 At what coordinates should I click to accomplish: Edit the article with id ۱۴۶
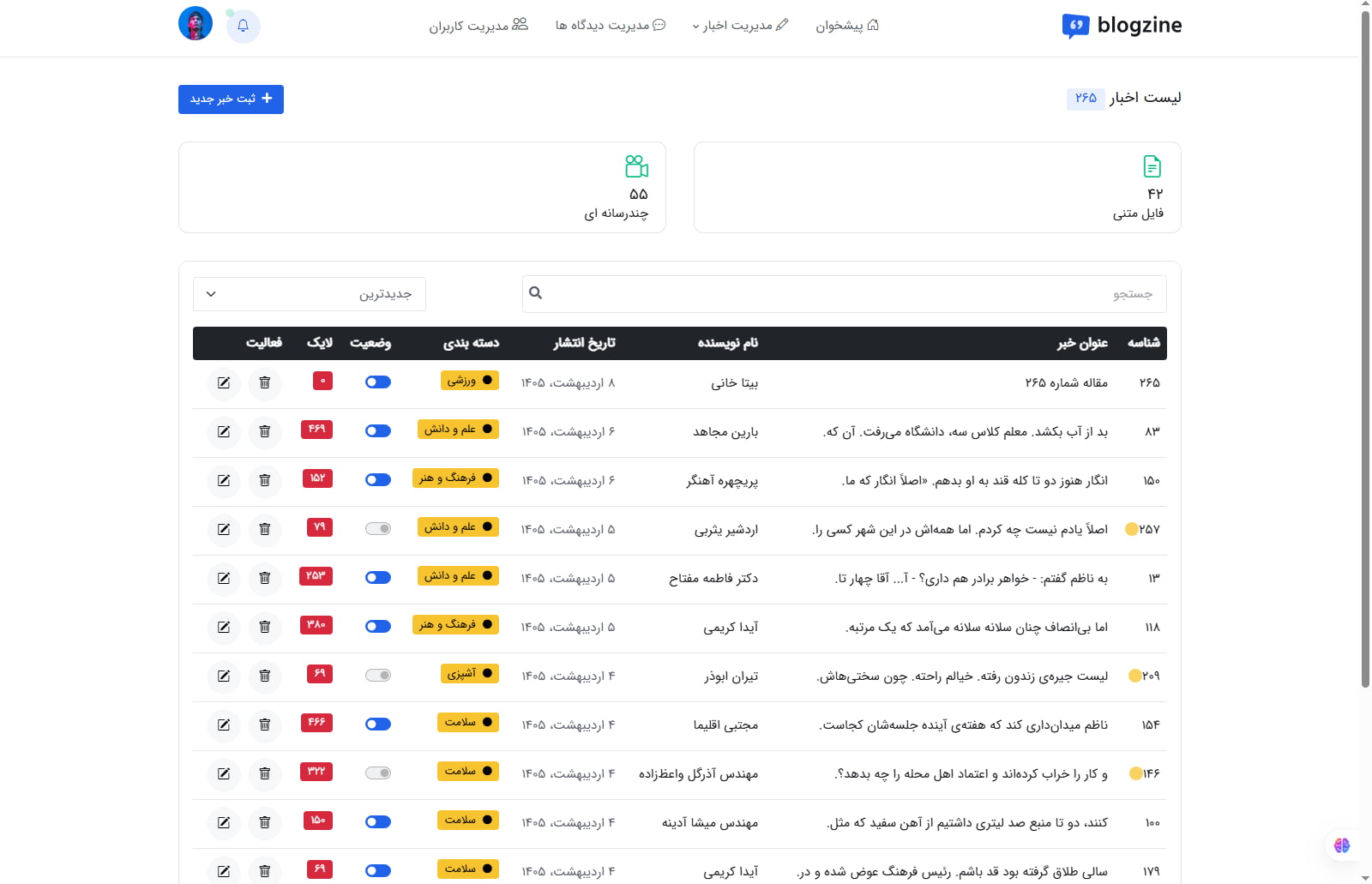coord(224,773)
